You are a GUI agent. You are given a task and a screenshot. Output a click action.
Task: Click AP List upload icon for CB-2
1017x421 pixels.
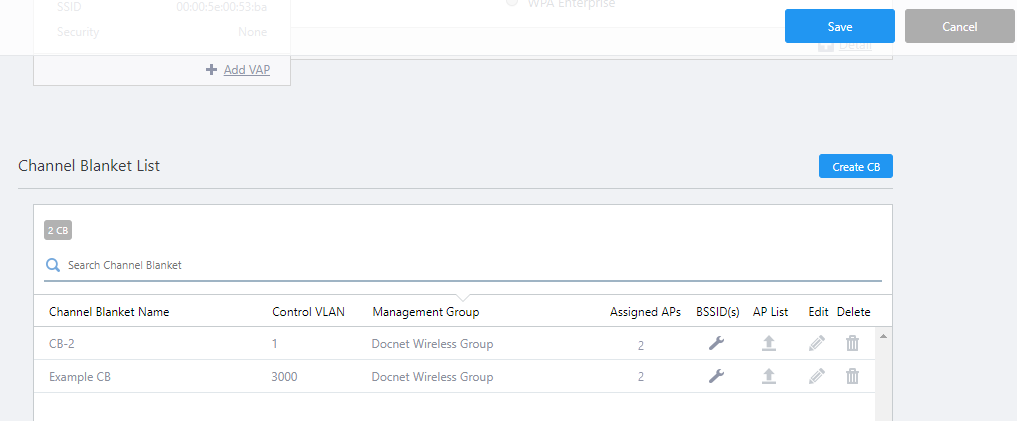769,344
